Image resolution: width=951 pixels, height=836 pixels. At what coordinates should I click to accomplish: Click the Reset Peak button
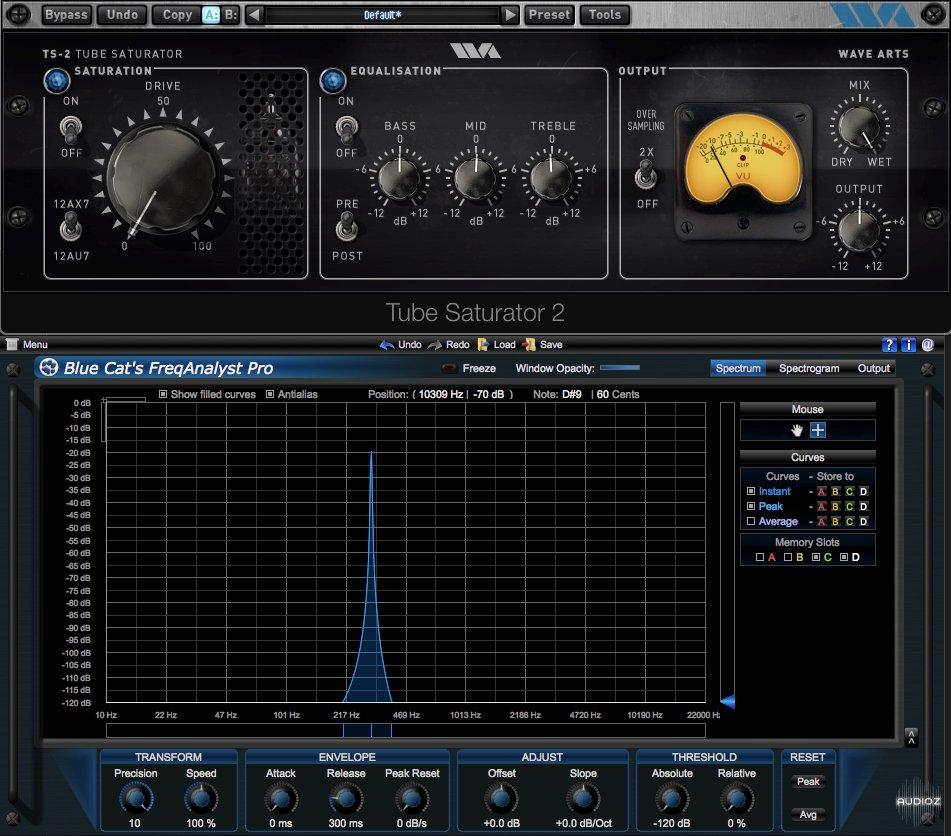808,781
